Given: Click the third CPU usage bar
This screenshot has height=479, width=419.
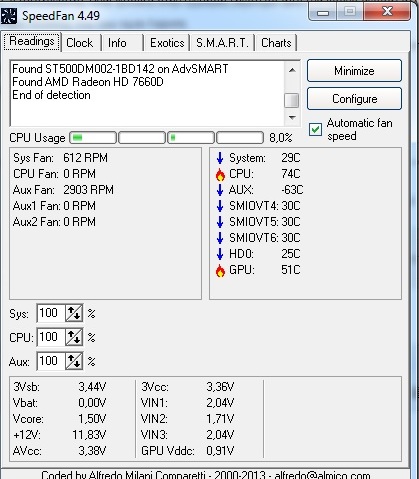Looking at the screenshot, I should click(191, 138).
